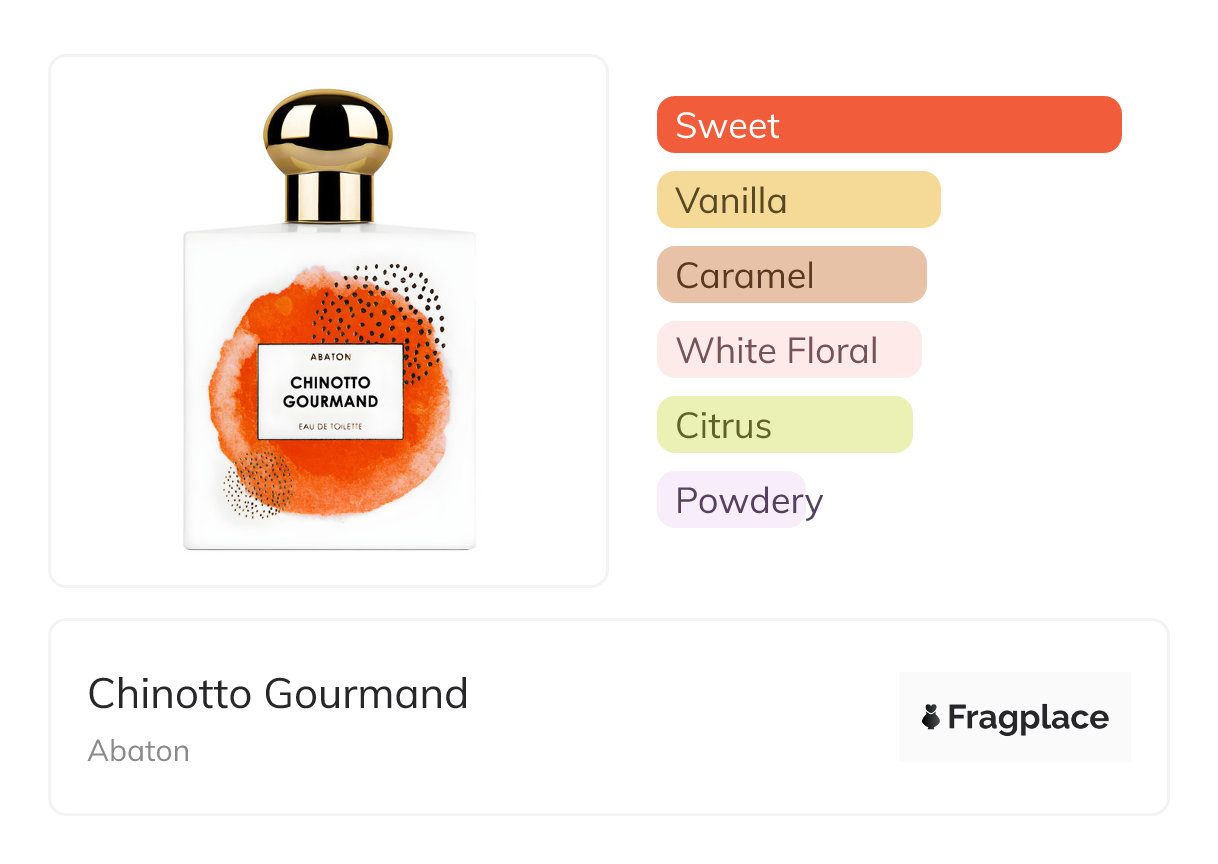
Task: Click the word CHINOTTO on bottle label
Action: tap(330, 383)
